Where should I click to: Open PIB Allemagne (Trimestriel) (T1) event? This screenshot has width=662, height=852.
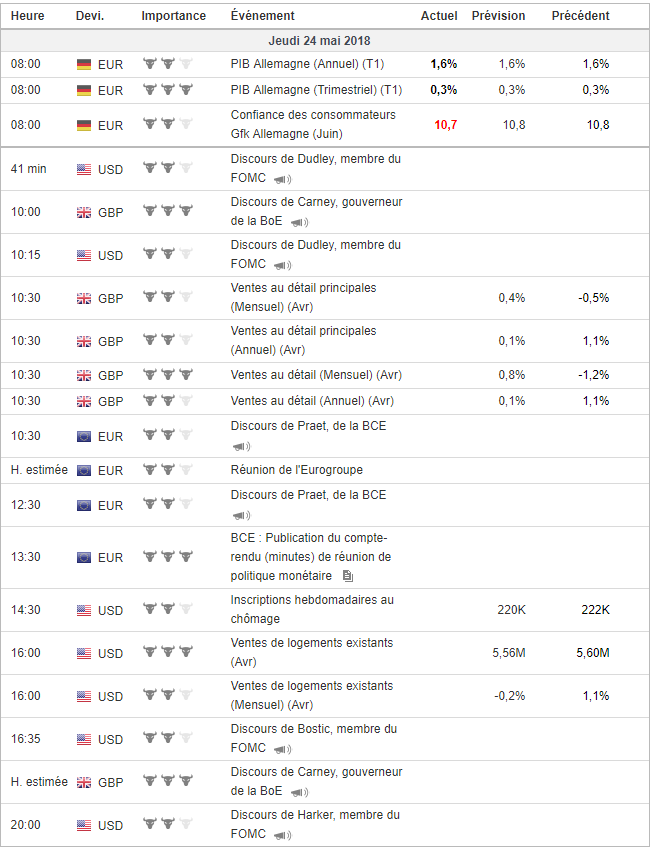(316, 90)
